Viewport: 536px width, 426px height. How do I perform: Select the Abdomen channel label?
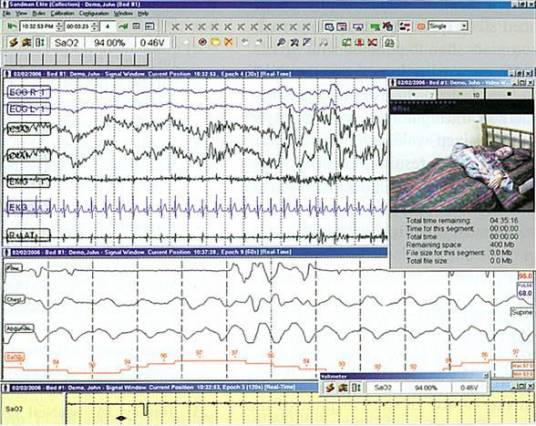point(20,329)
